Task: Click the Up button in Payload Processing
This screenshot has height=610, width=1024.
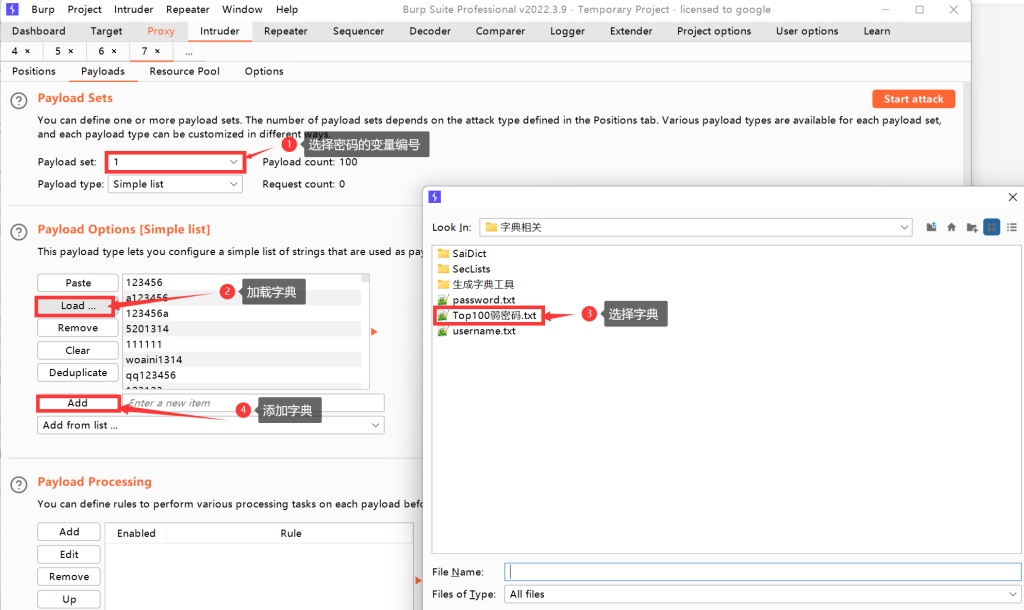Action: 69,600
